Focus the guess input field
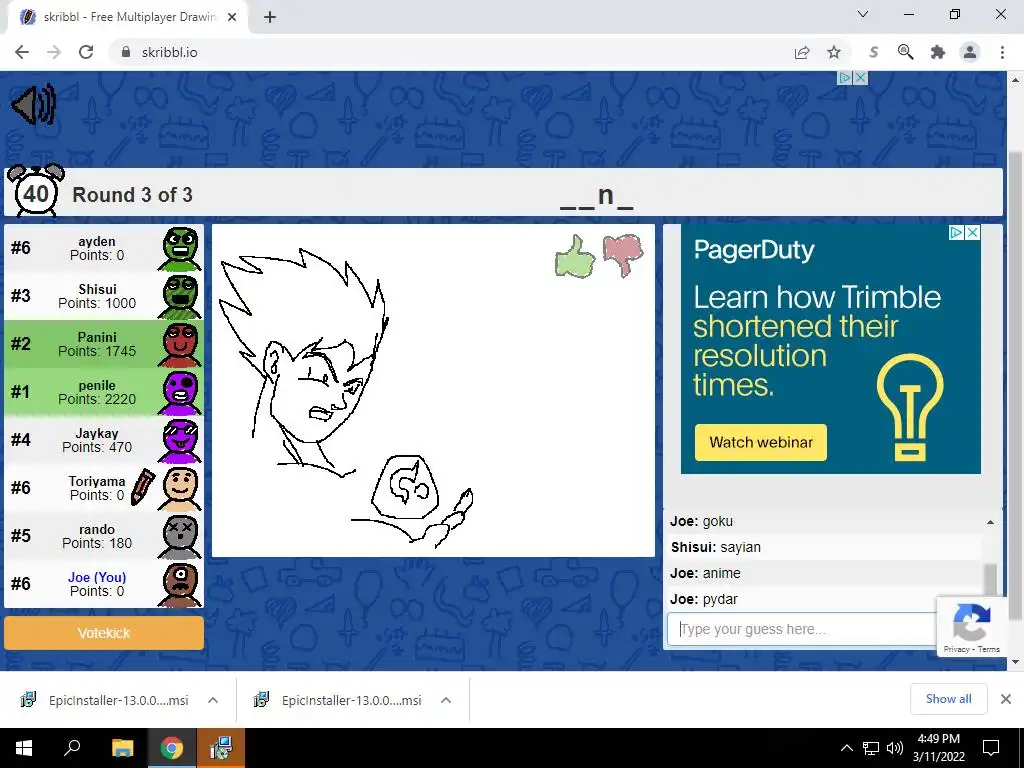1024x768 pixels. pyautogui.click(x=802, y=629)
